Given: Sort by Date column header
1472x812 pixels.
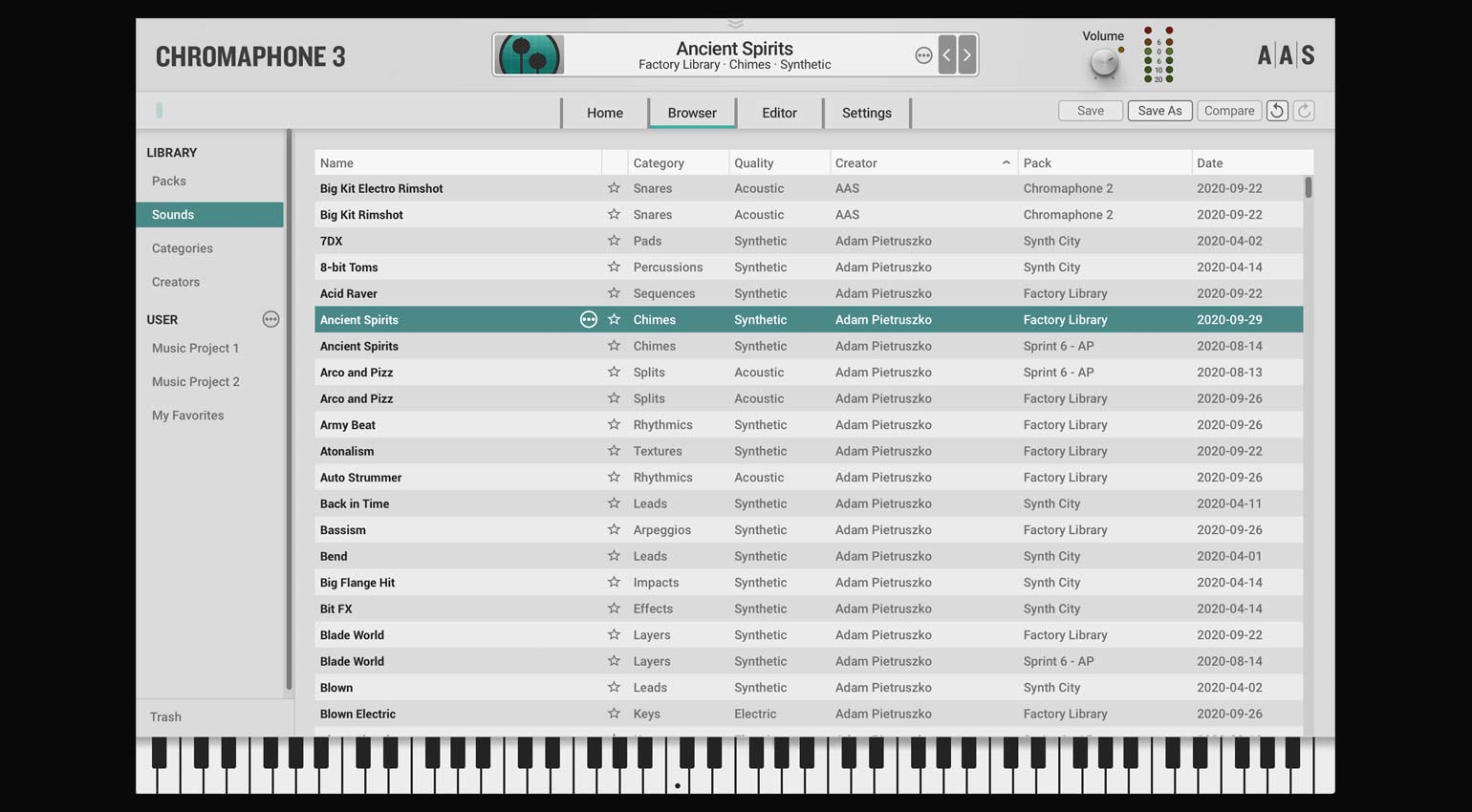Looking at the screenshot, I should (1252, 162).
